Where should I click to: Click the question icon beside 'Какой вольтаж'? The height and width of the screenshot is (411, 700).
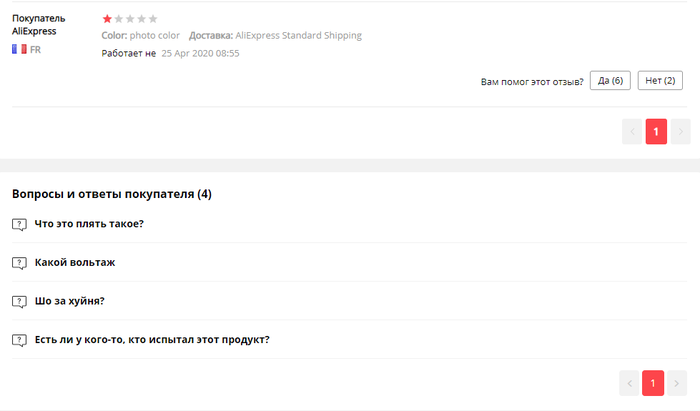click(x=19, y=263)
